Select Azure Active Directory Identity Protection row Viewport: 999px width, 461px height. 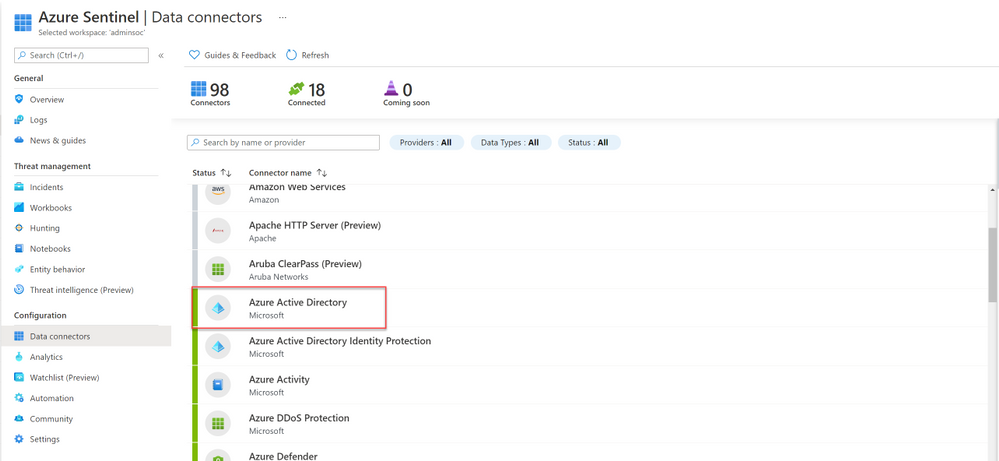pyautogui.click(x=590, y=346)
